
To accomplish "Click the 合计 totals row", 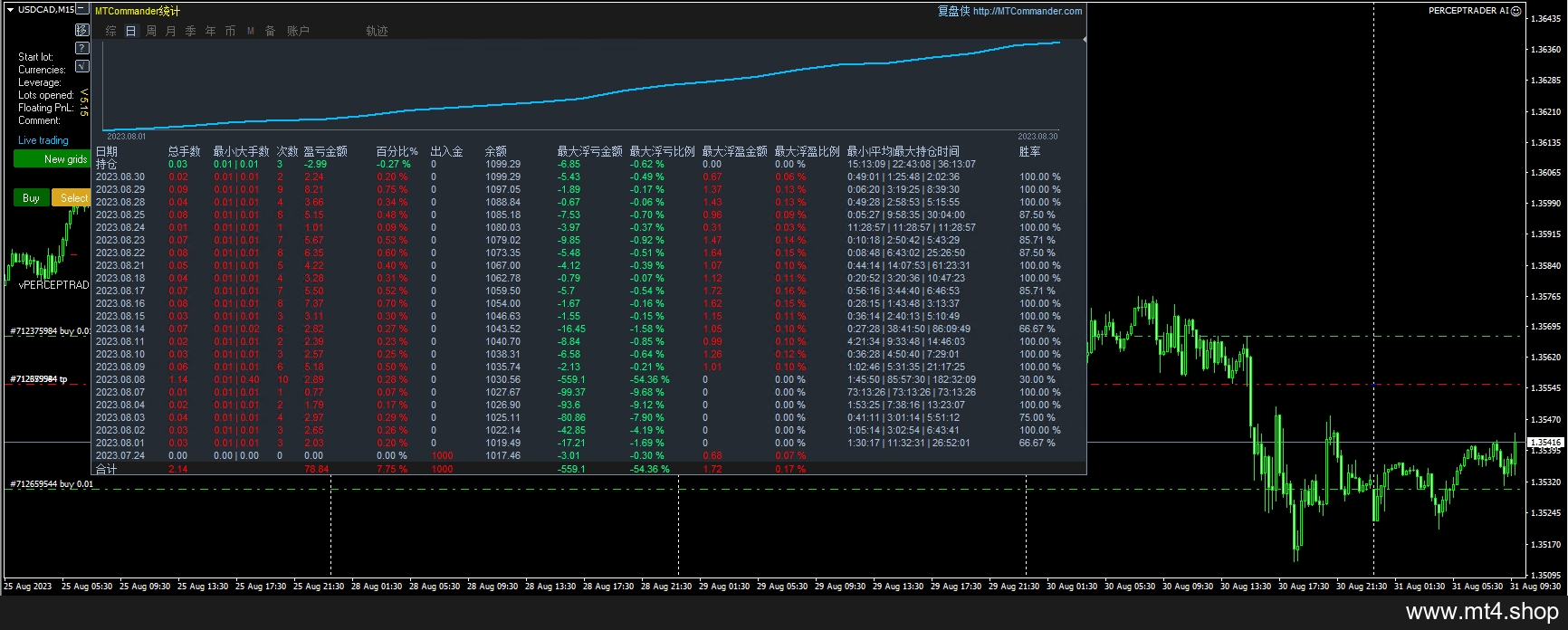I will (x=588, y=469).
